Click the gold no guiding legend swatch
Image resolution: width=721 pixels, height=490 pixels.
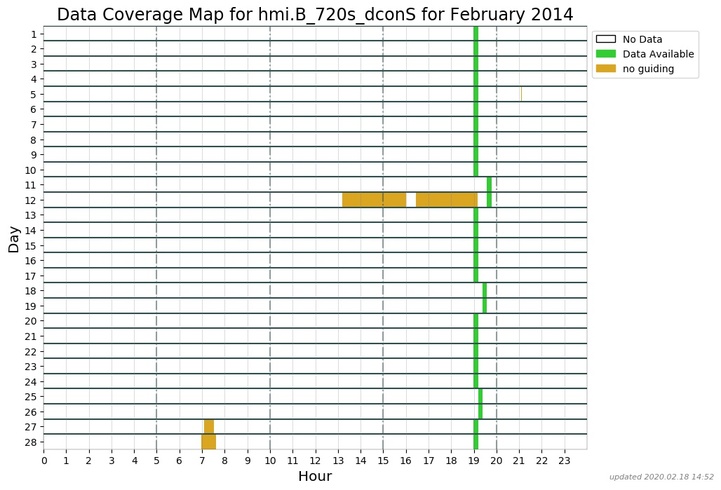coord(606,69)
